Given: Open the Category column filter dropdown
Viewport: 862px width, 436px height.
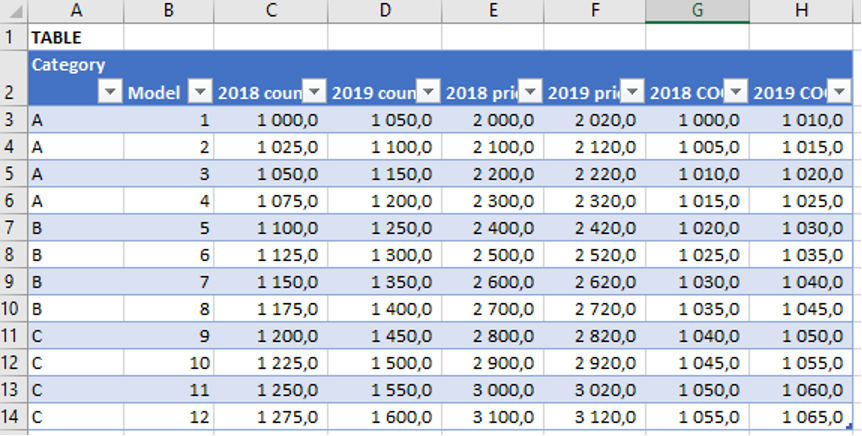Looking at the screenshot, I should (110, 92).
